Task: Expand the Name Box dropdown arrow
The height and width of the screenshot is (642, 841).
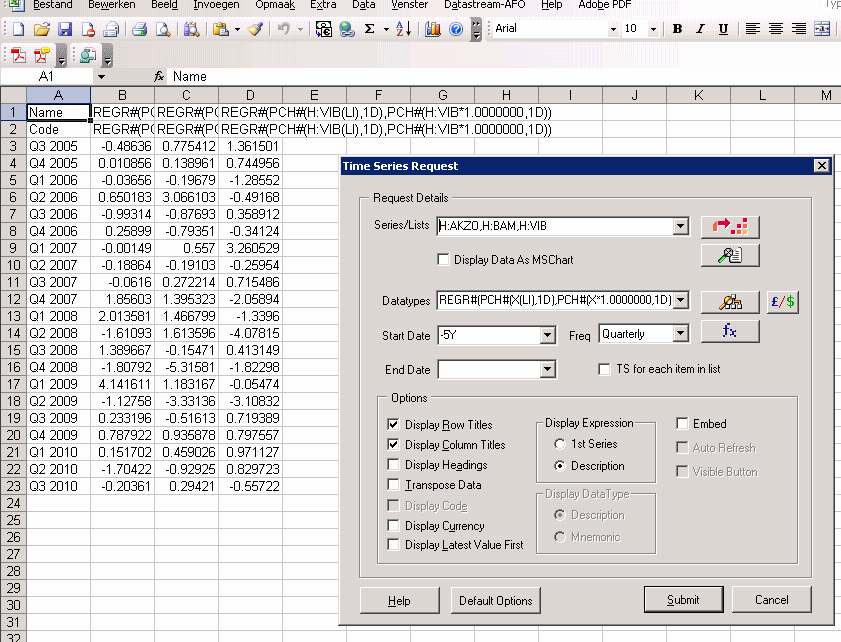Action: pyautogui.click(x=101, y=77)
